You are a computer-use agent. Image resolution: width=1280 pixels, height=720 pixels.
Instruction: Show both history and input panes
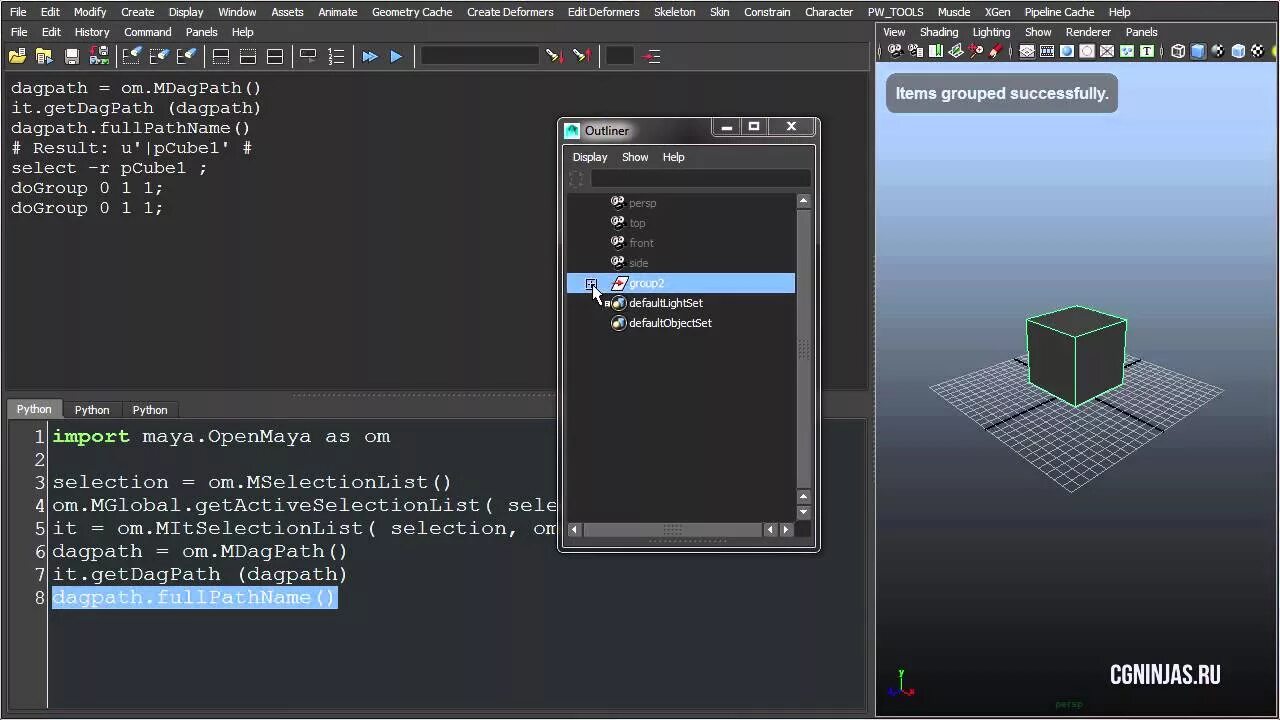point(275,56)
